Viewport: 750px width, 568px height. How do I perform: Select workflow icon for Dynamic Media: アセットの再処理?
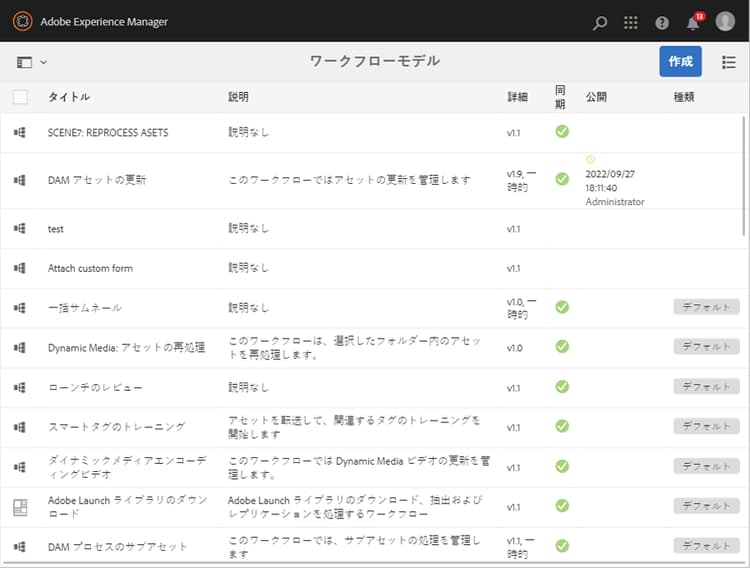(20, 347)
